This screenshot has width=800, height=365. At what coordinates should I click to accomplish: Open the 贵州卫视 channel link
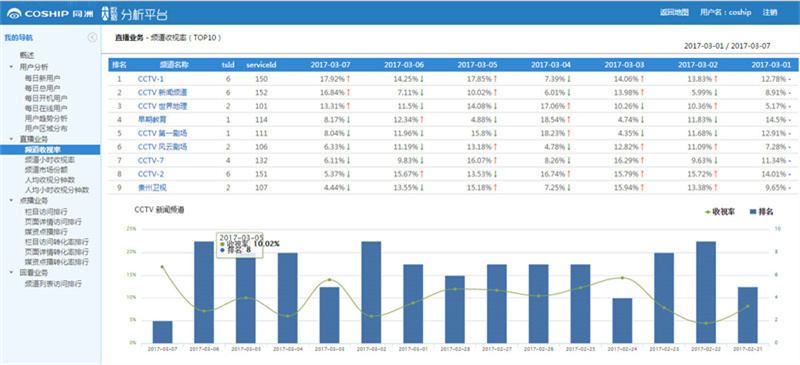(x=152, y=187)
